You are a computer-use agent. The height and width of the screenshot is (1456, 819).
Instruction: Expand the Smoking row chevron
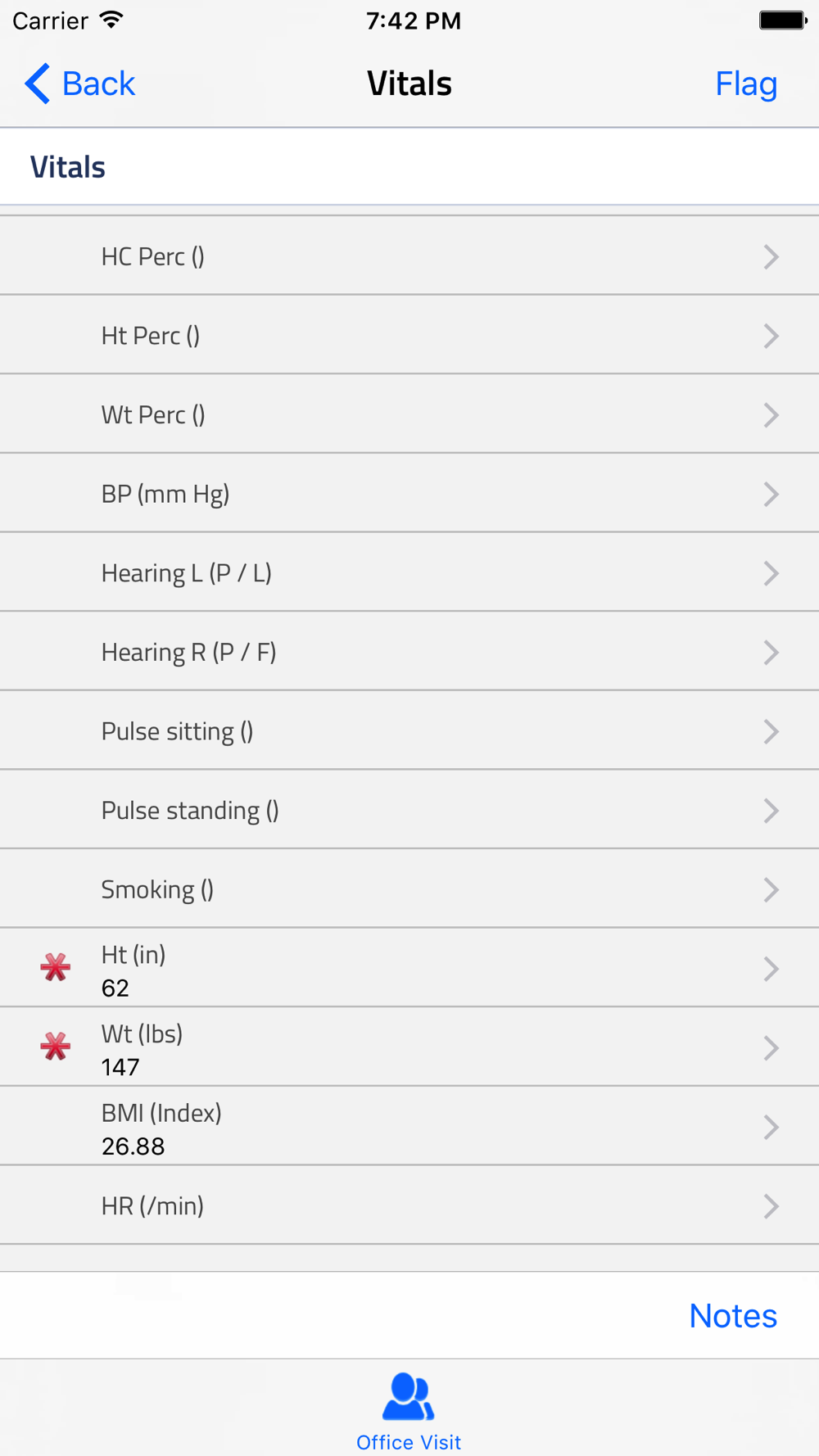click(x=771, y=890)
